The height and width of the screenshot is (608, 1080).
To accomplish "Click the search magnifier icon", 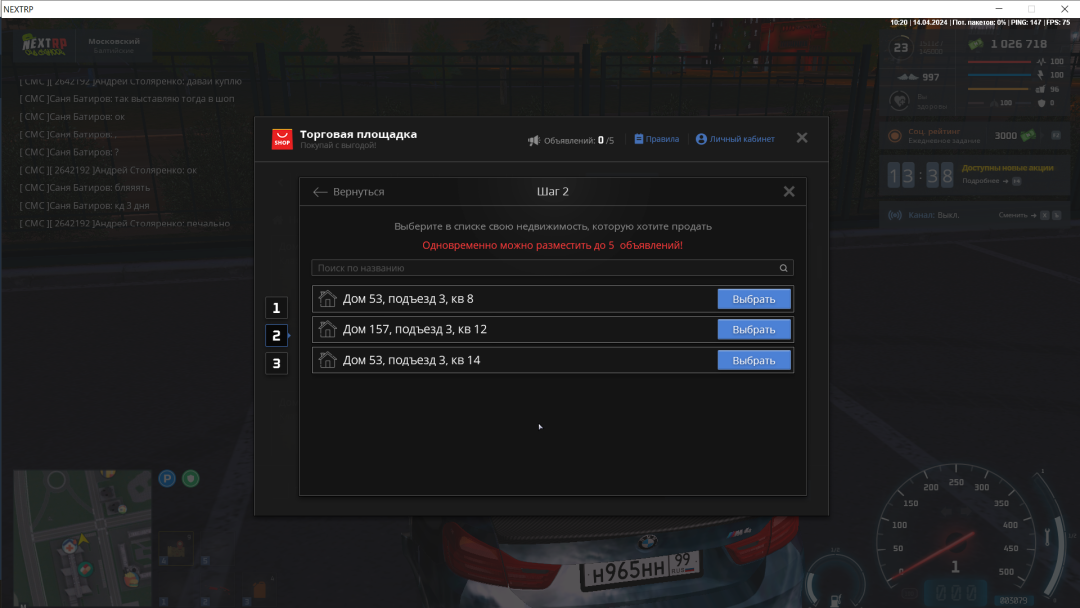I will 783,268.
